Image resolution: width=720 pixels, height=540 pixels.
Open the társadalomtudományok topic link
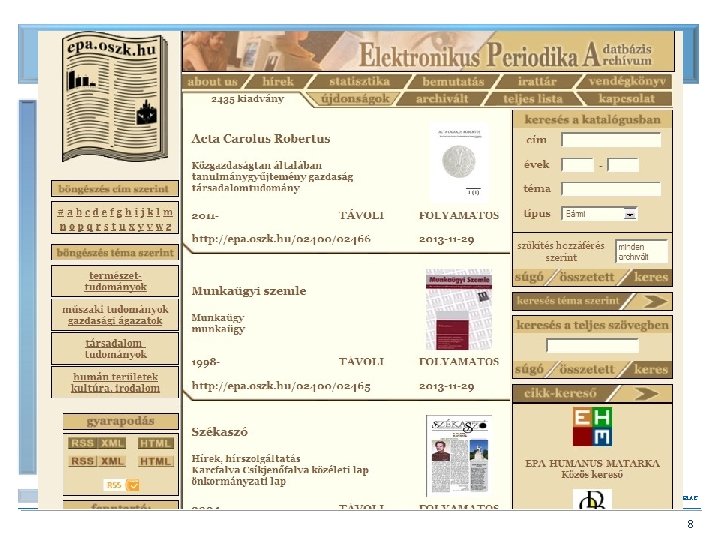point(115,349)
